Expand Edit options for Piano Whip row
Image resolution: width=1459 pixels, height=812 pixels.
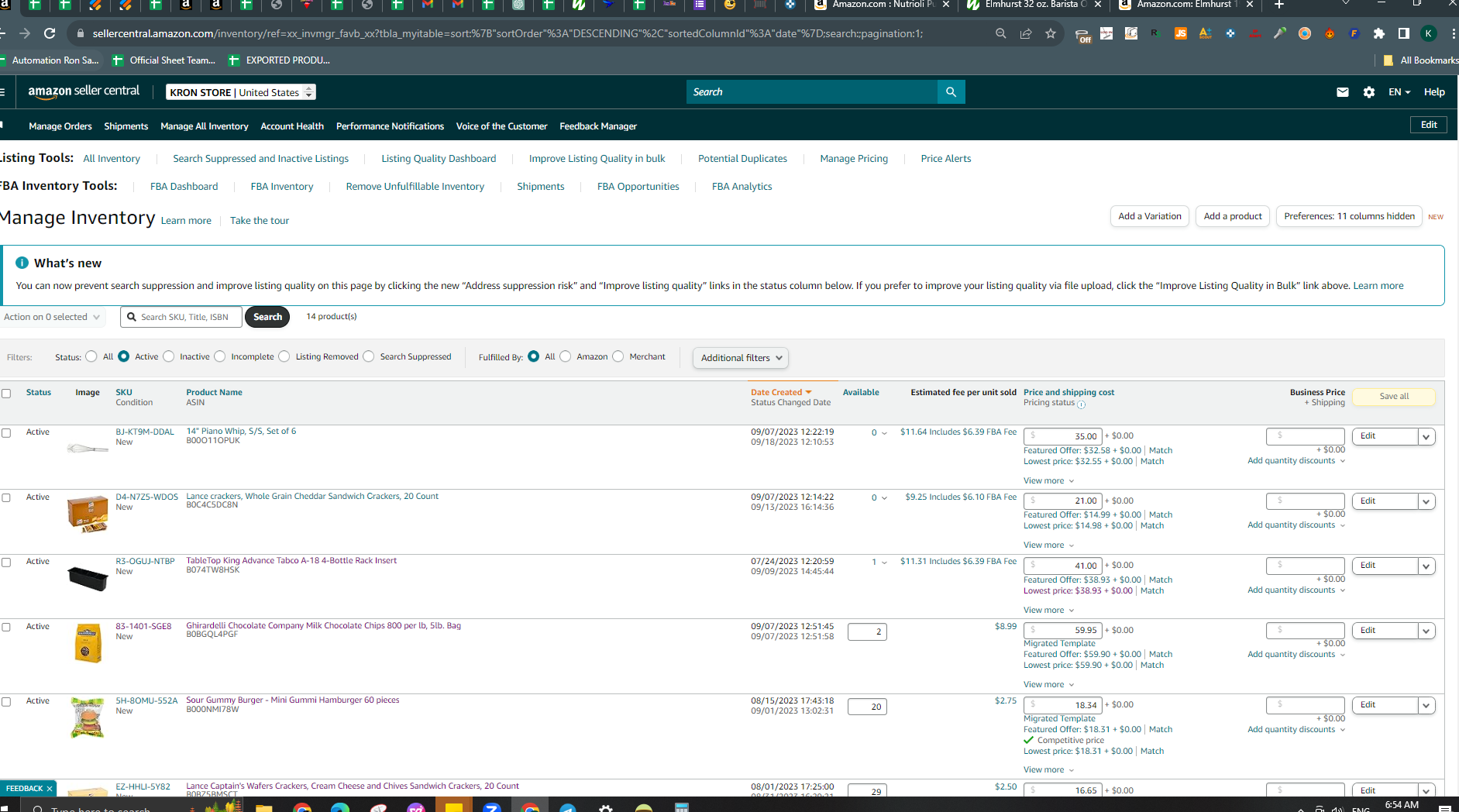[x=1426, y=436]
